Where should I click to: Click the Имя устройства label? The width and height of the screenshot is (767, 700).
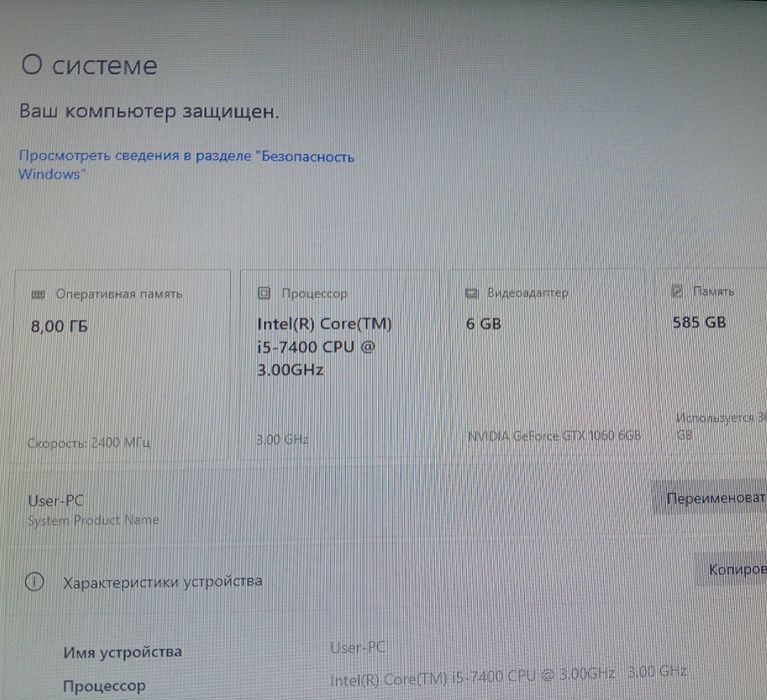tap(122, 652)
